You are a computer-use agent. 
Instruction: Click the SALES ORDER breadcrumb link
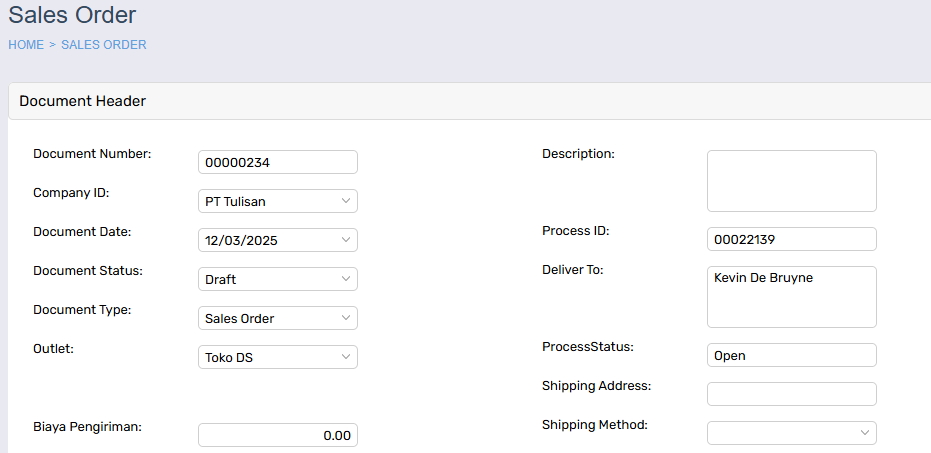coord(104,45)
